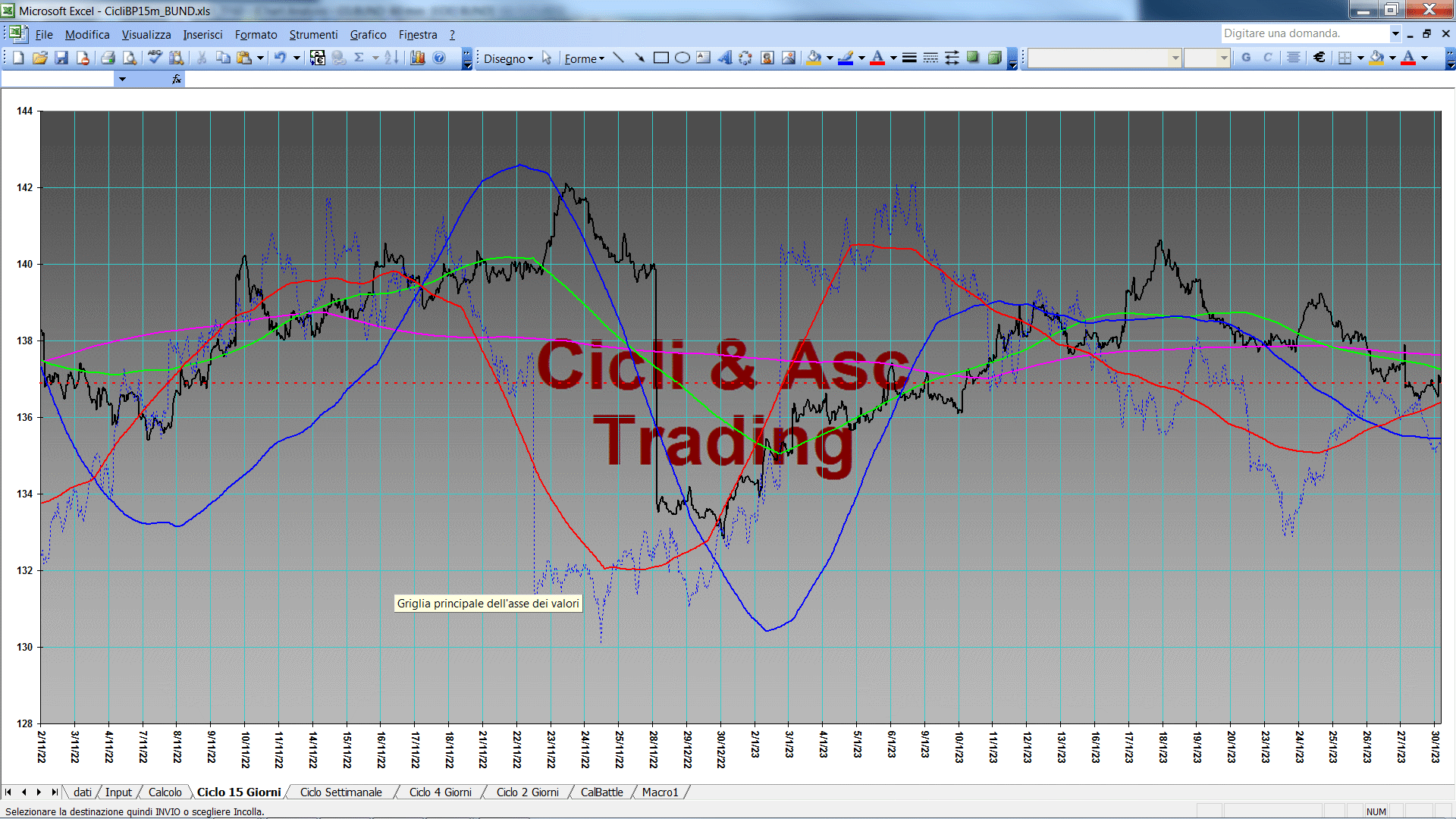This screenshot has width=1456, height=819.
Task: Apply fill color with the paint bucket in Drawing toolbar
Action: (x=814, y=58)
